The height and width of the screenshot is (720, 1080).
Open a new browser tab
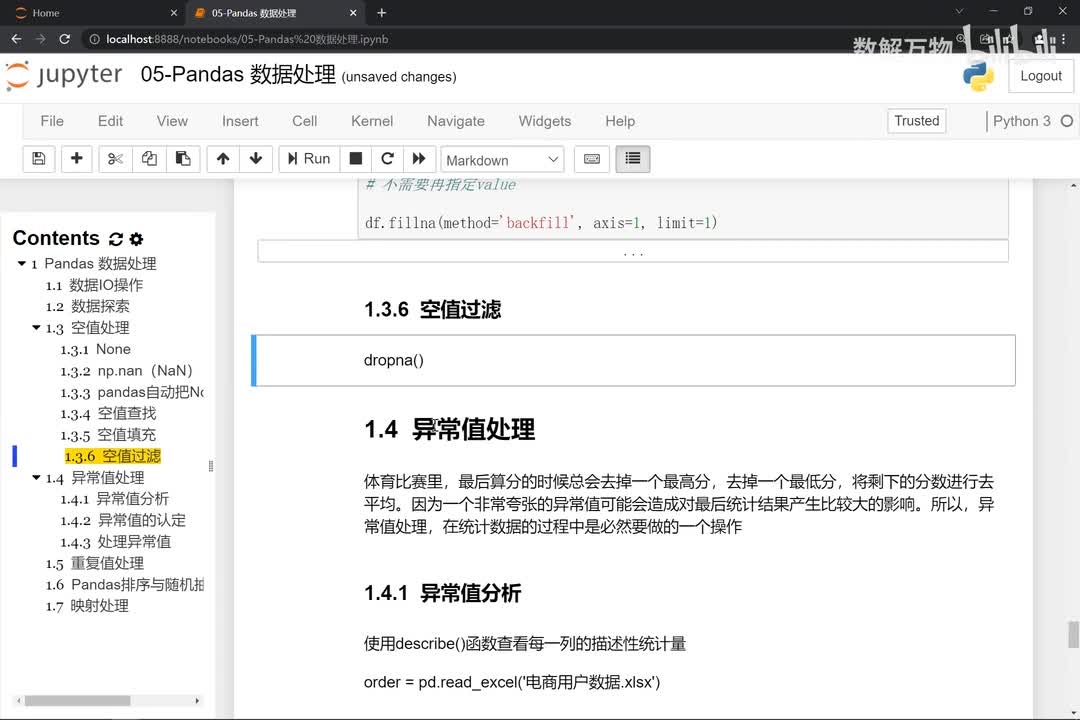pyautogui.click(x=382, y=13)
